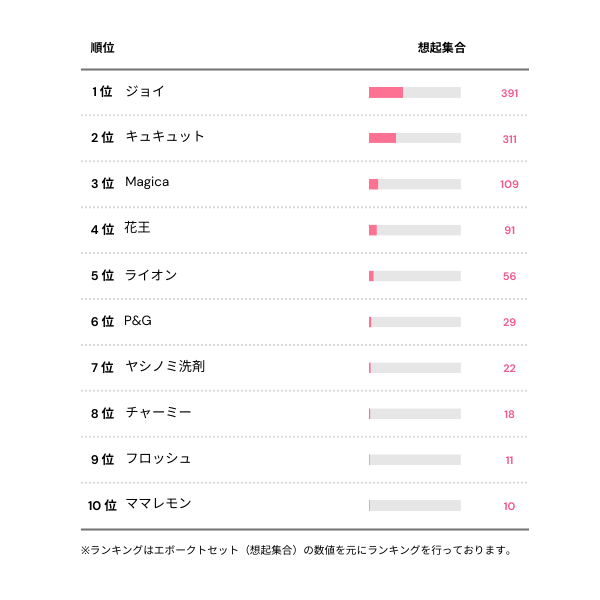The width and height of the screenshot is (600, 600).
Task: Click the ranking footnote text
Action: click(296, 550)
